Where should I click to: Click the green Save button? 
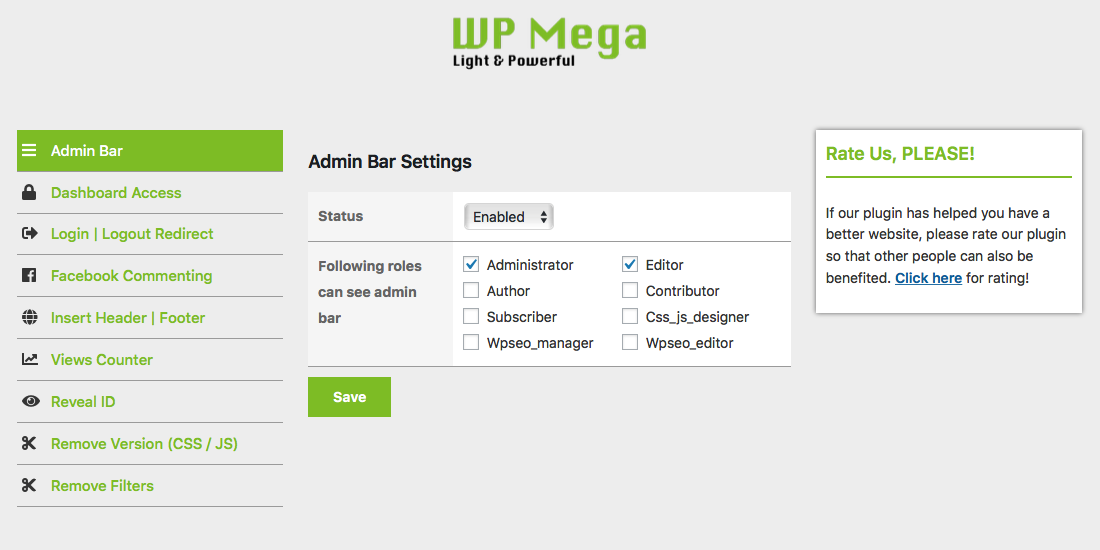coord(349,397)
